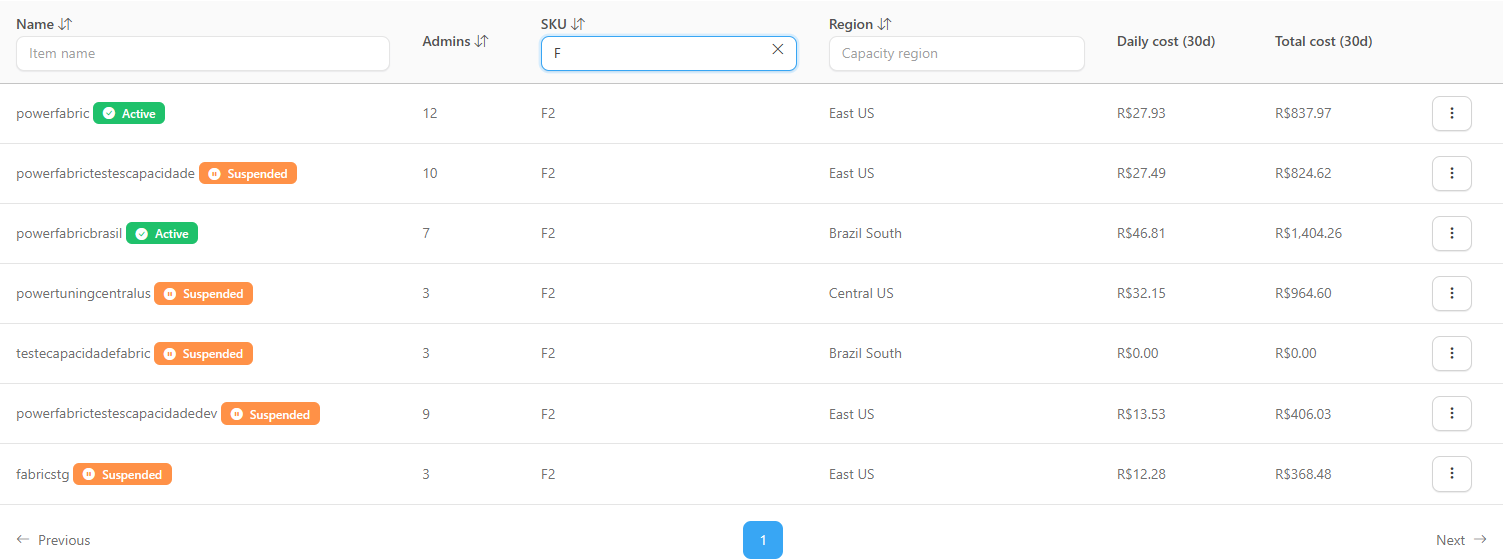
Task: Click Central US region cell
Action: tap(861, 293)
